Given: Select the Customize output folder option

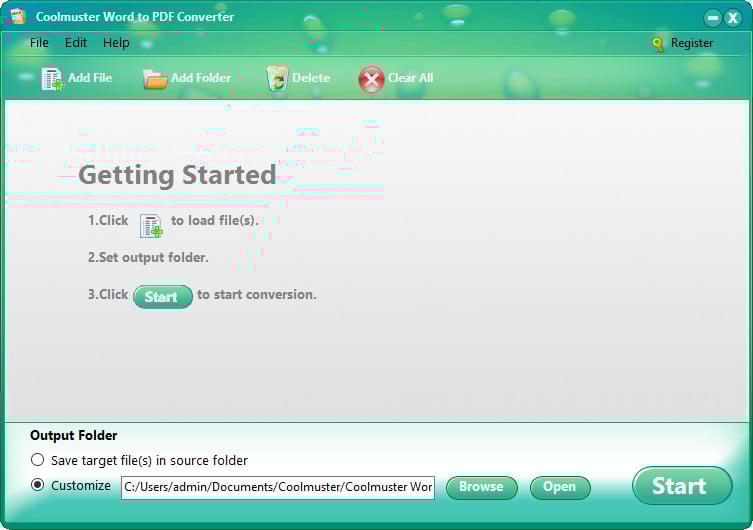Looking at the screenshot, I should click(37, 485).
